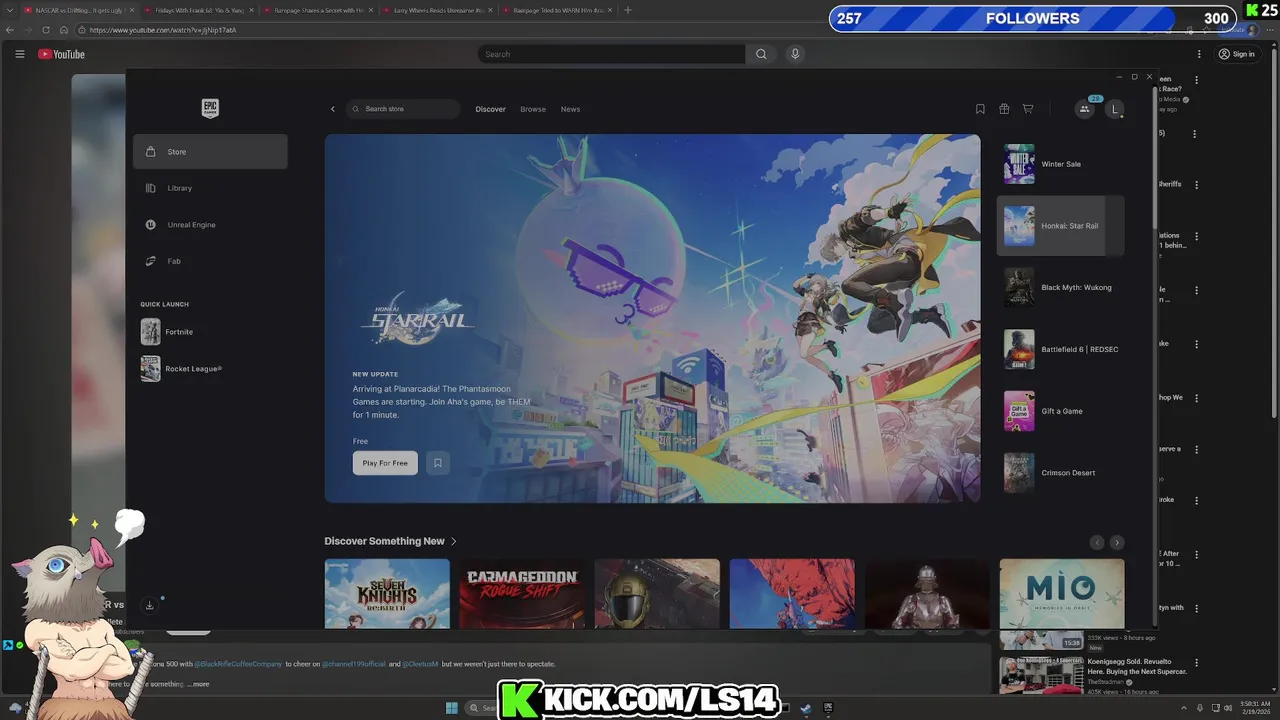Switch to Fridays With Frank browser tab
The height and width of the screenshot is (720, 1280).
[x=196, y=10]
